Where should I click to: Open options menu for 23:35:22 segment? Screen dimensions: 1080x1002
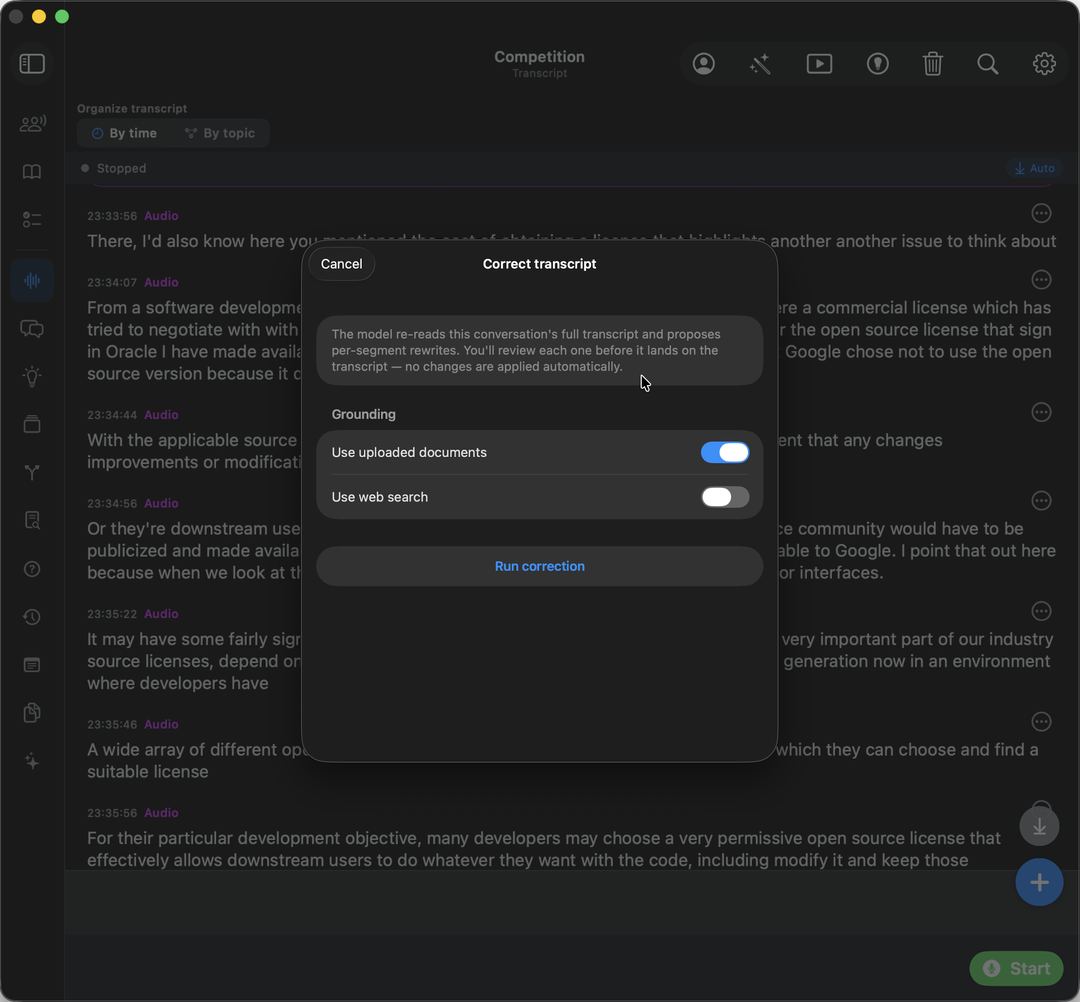(x=1041, y=612)
